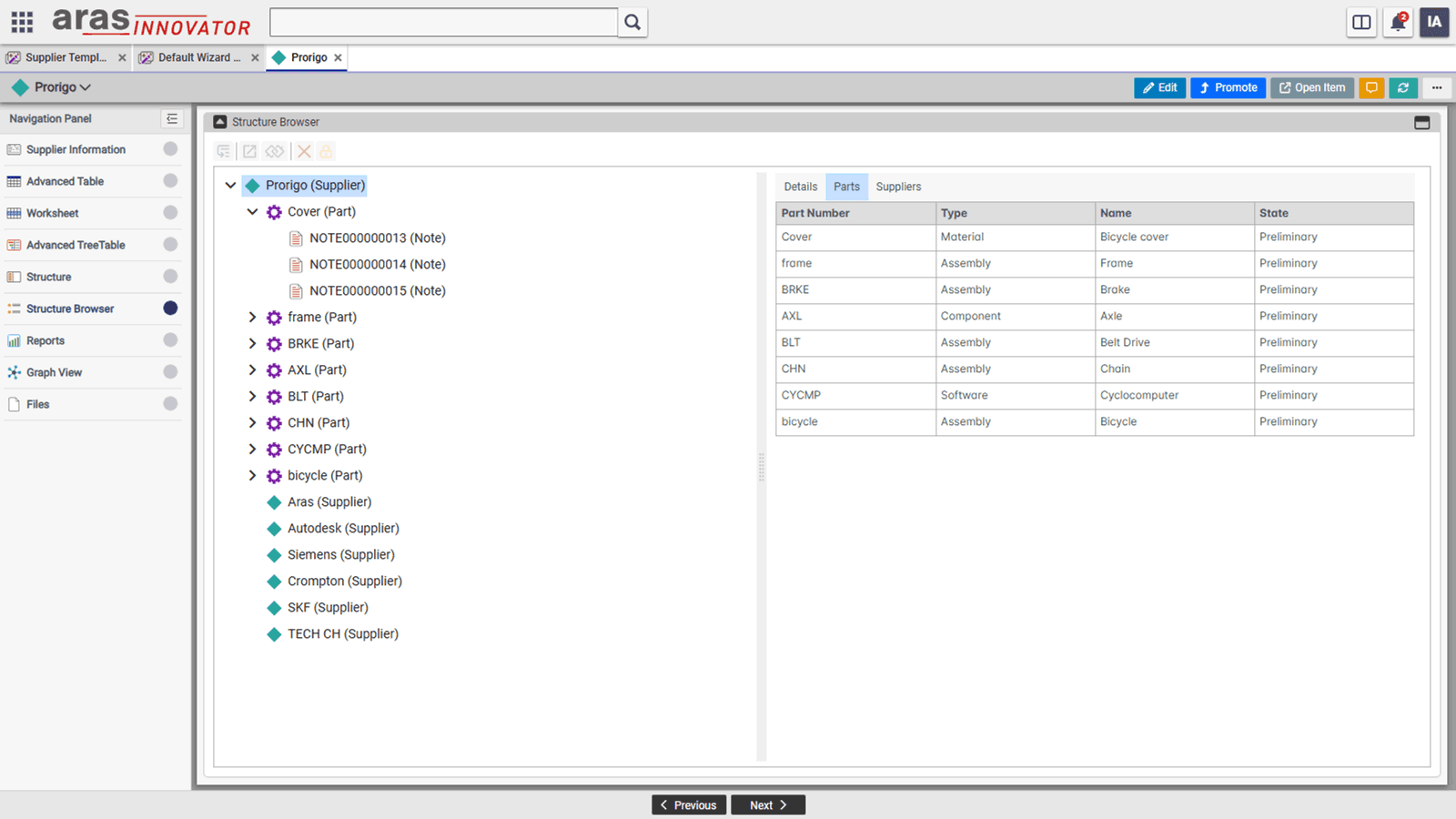This screenshot has height=819, width=1456.
Task: Sort by Part Number column header
Action: [855, 213]
